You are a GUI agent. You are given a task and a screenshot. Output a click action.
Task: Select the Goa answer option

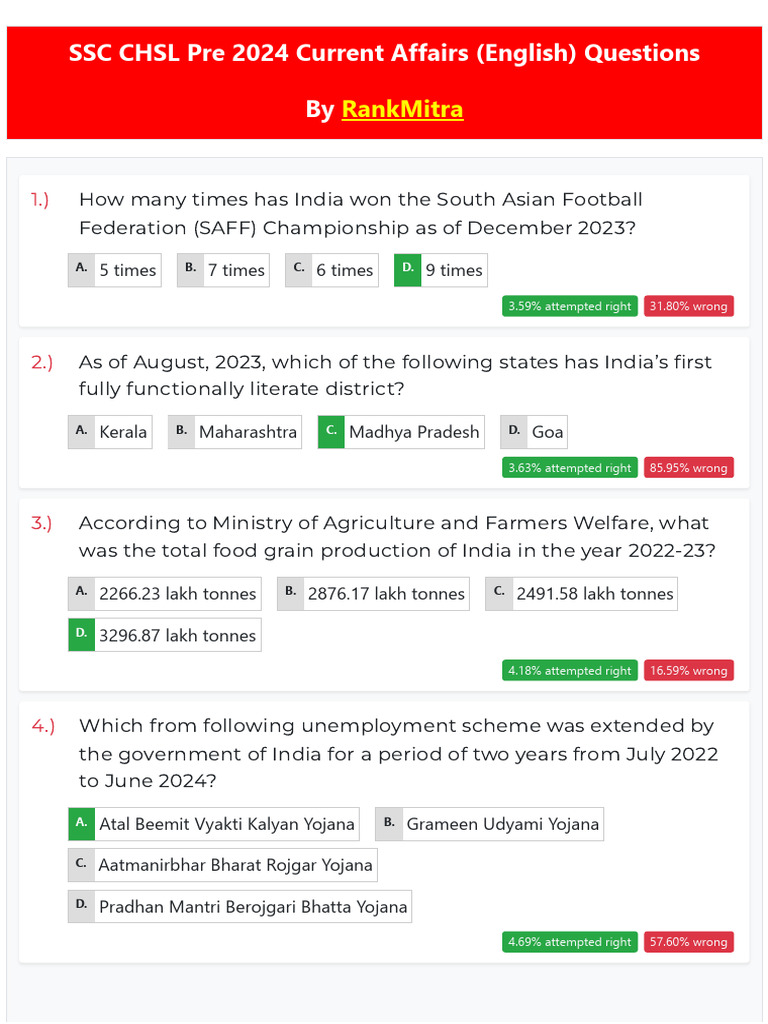tap(534, 432)
